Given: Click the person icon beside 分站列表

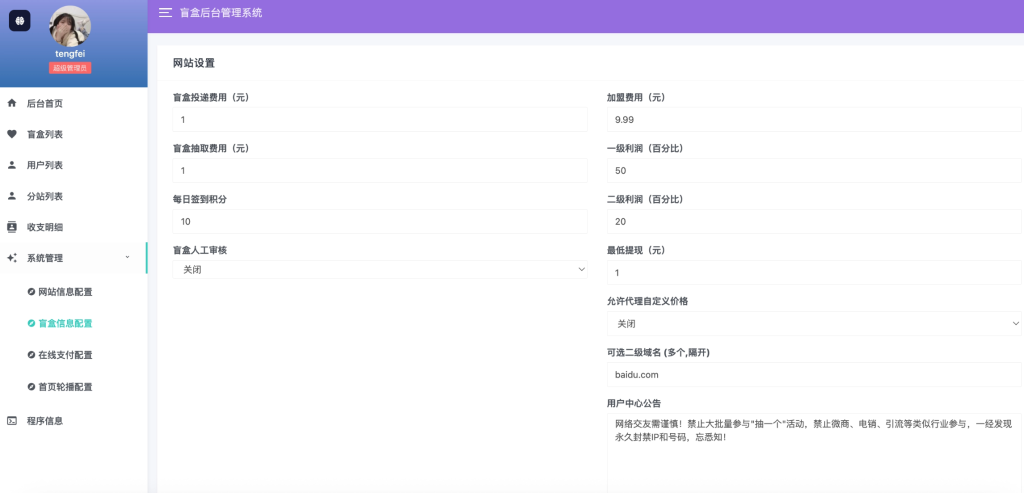Looking at the screenshot, I should [x=12, y=196].
